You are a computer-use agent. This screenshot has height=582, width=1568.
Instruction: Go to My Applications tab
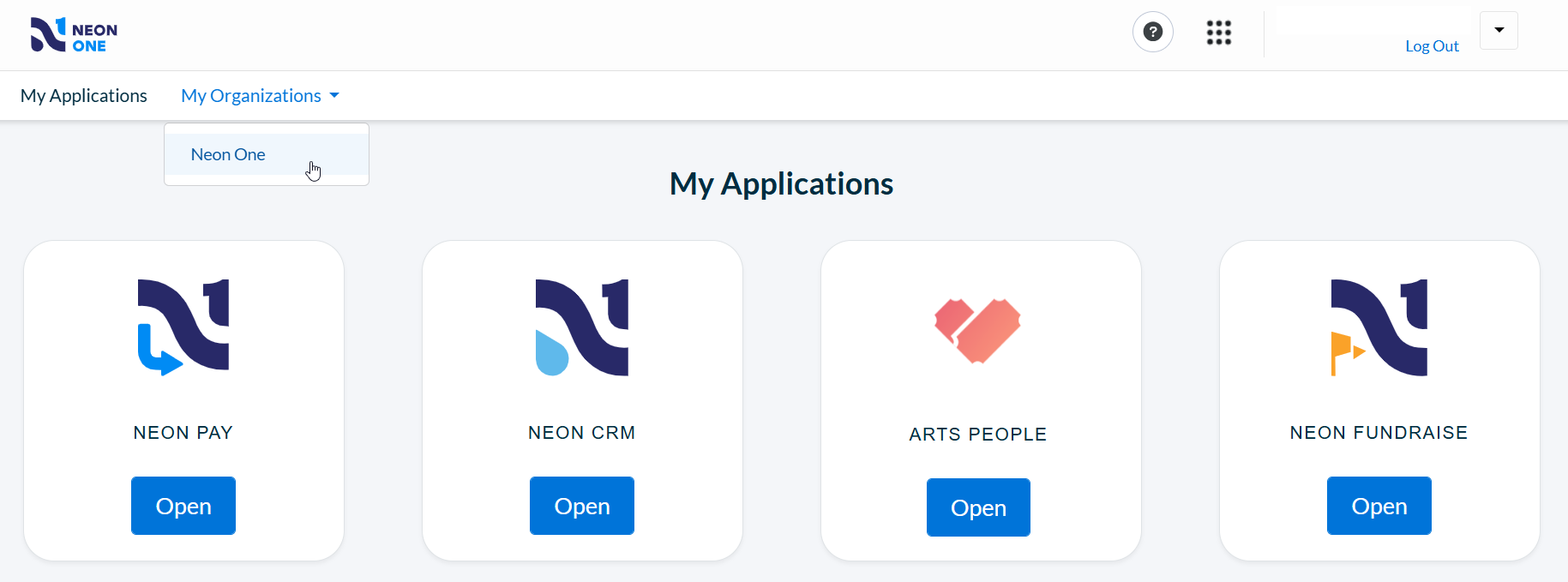pyautogui.click(x=84, y=96)
